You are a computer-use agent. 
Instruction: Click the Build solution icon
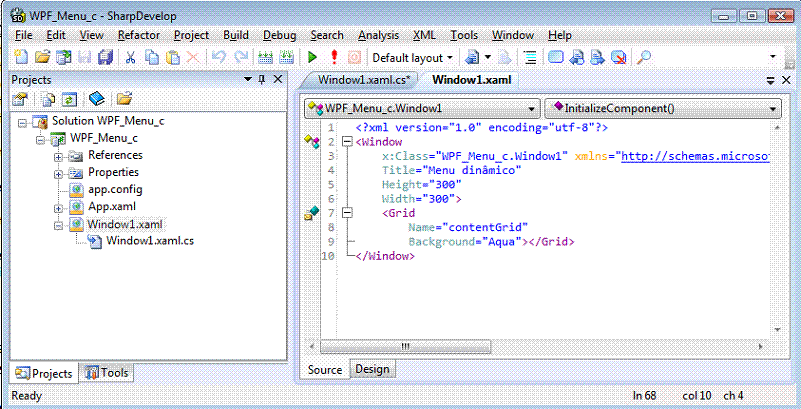[266, 57]
